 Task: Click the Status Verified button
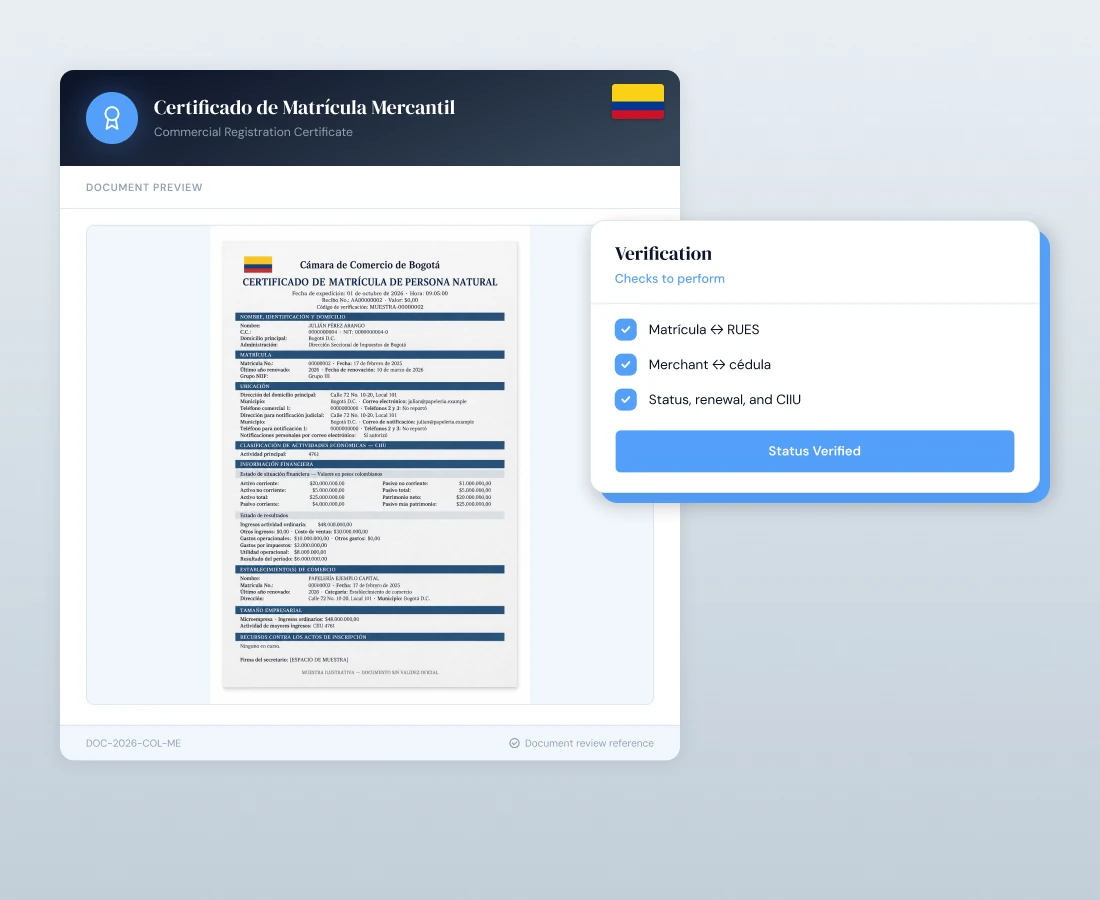[814, 451]
